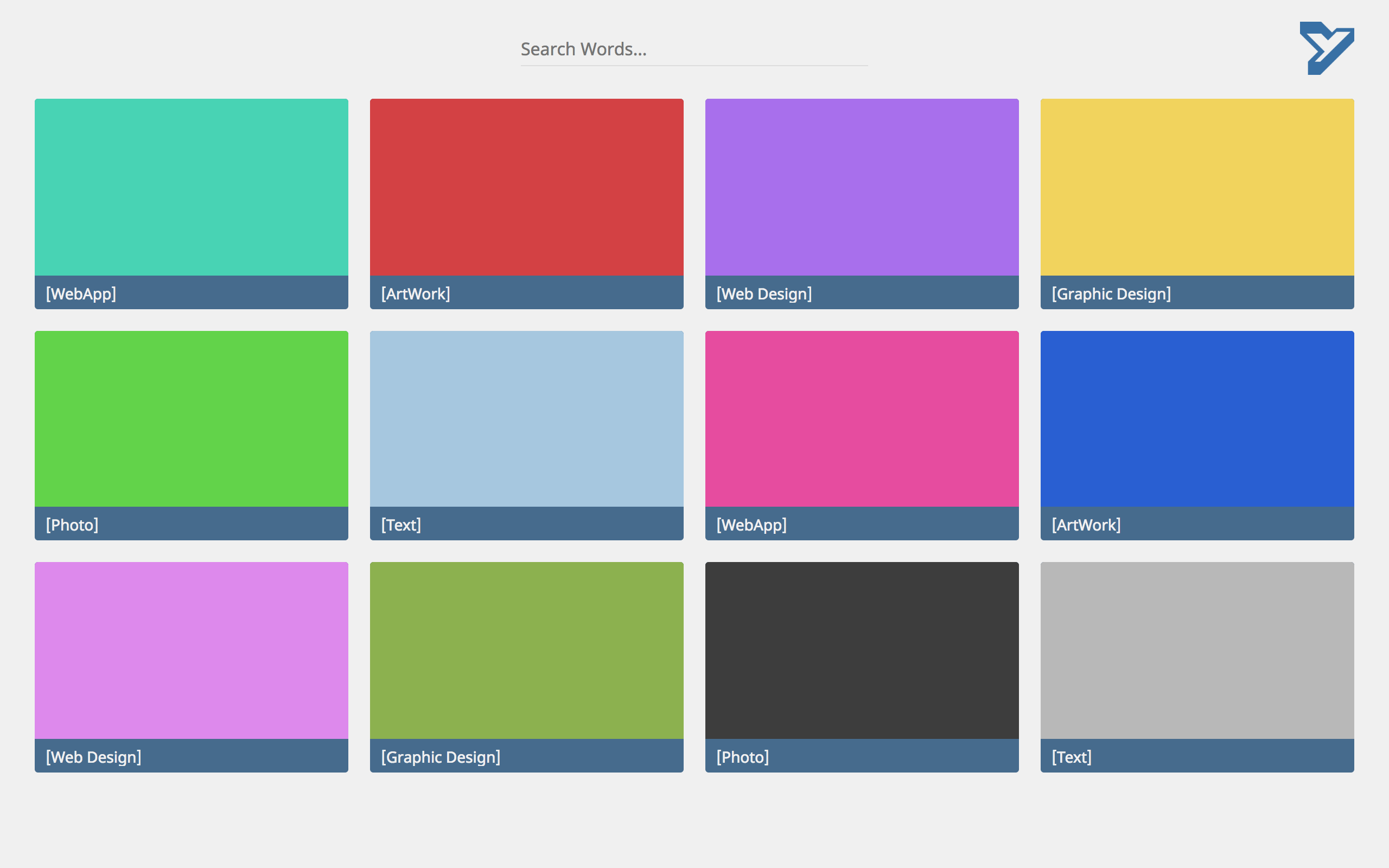Select the green Photo tile
1389x868 pixels.
click(191, 419)
